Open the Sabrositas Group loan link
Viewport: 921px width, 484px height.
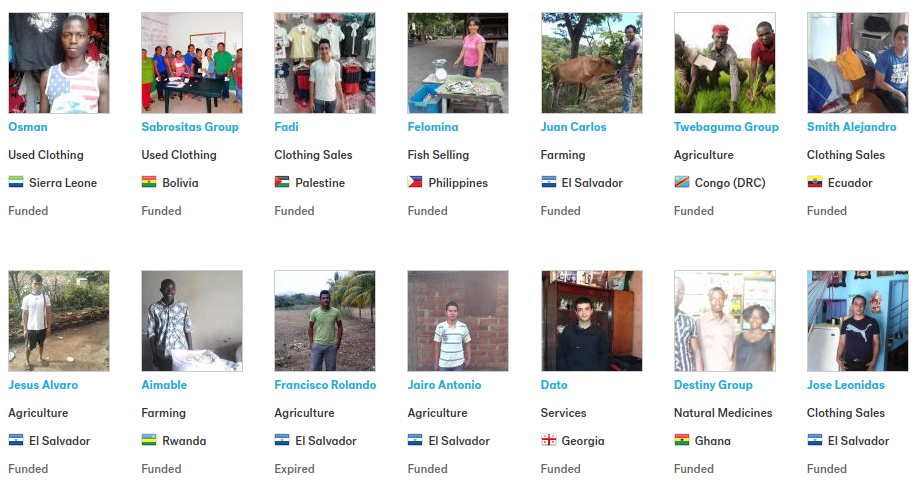pos(190,127)
